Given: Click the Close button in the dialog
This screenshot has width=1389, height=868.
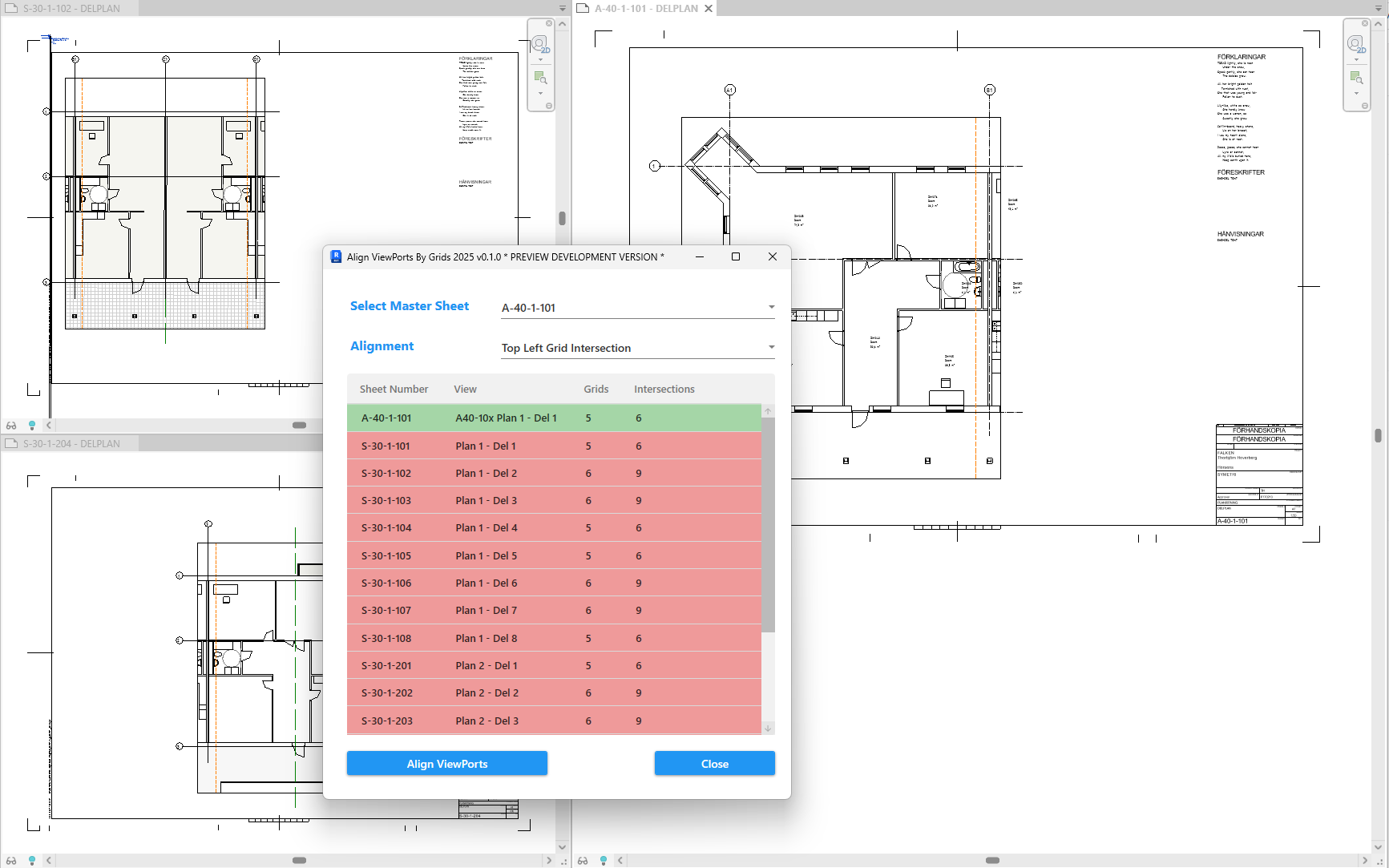Looking at the screenshot, I should coord(713,763).
